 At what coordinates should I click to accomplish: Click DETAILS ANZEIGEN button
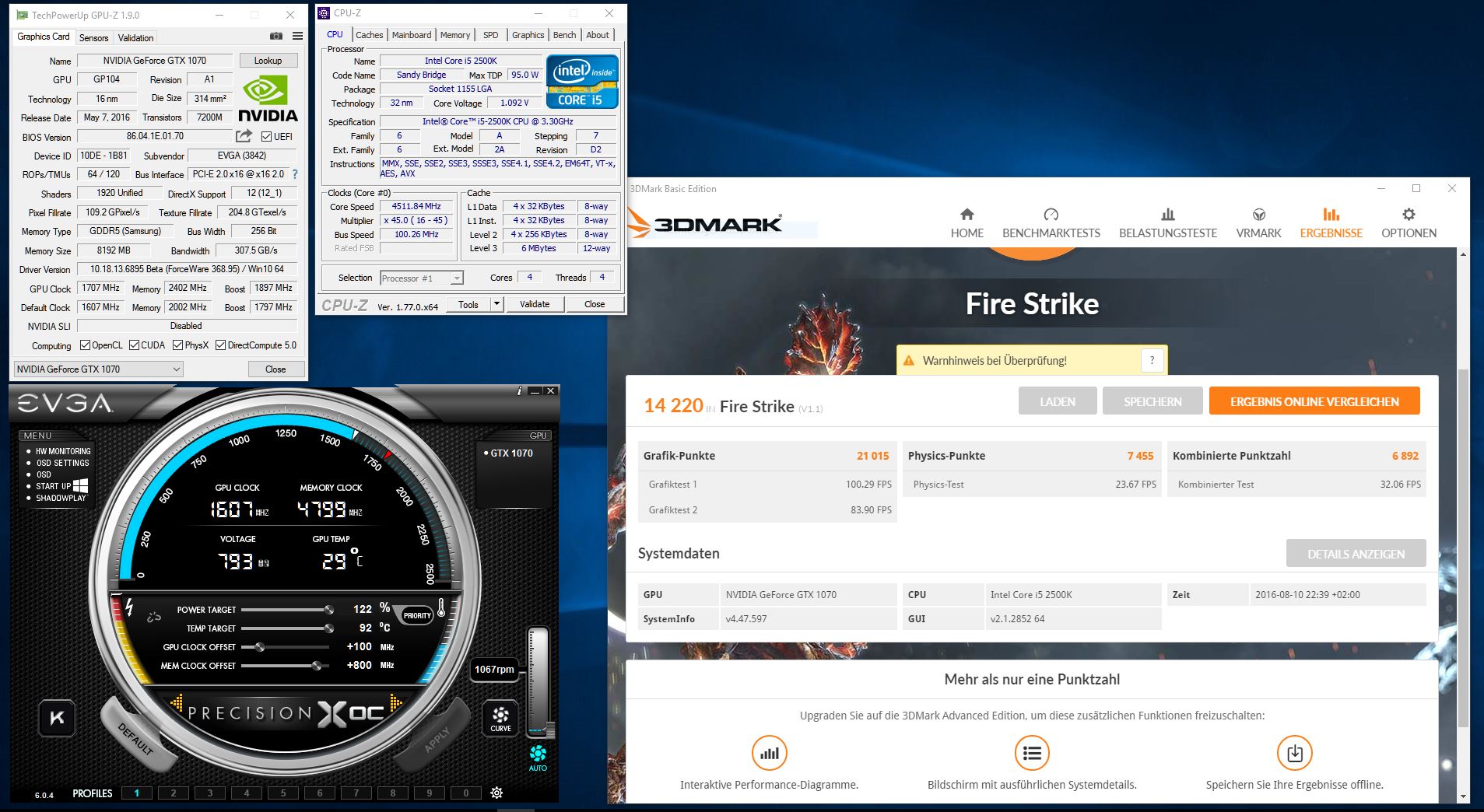point(1356,554)
